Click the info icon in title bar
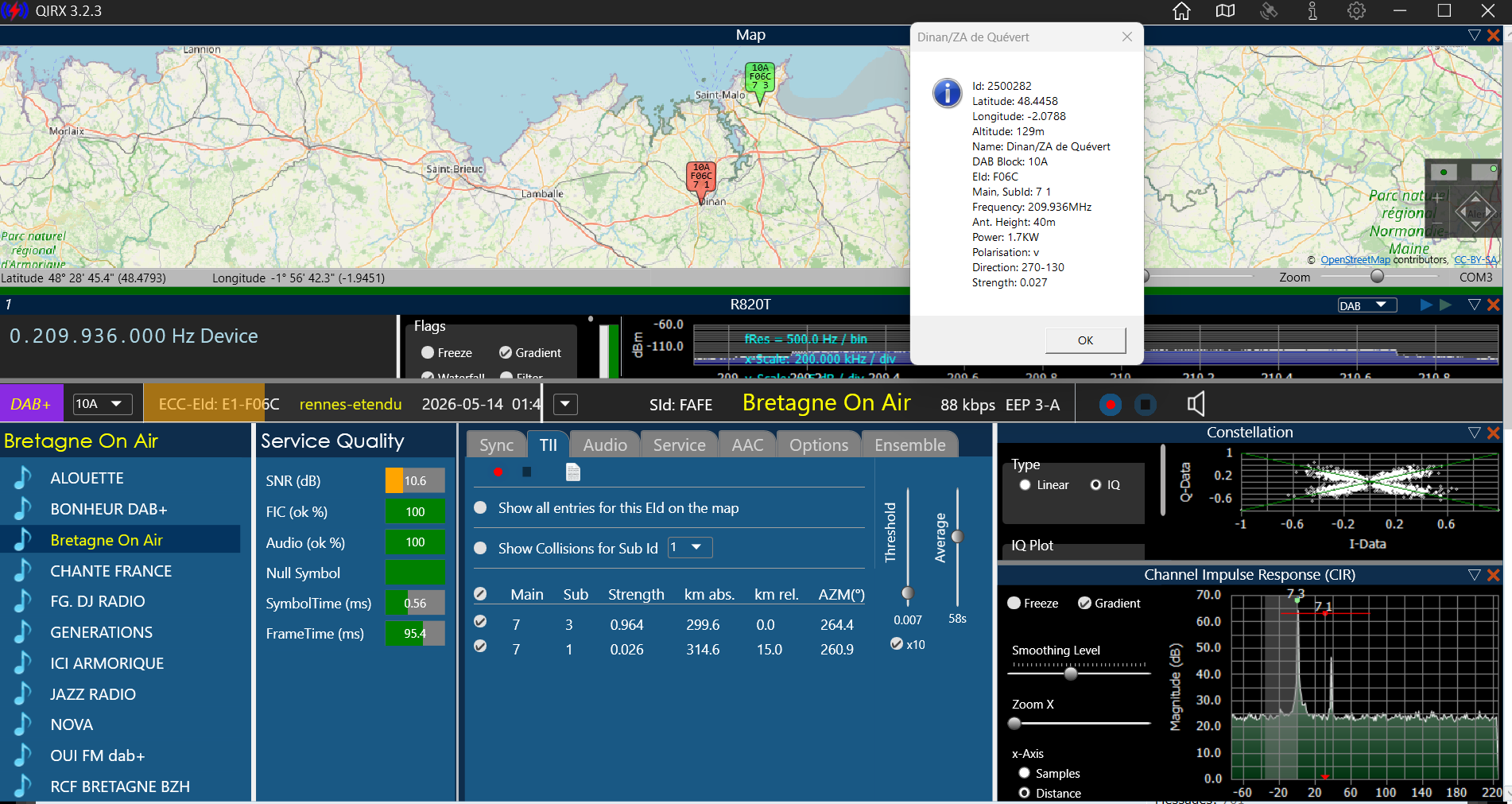 (x=1312, y=11)
